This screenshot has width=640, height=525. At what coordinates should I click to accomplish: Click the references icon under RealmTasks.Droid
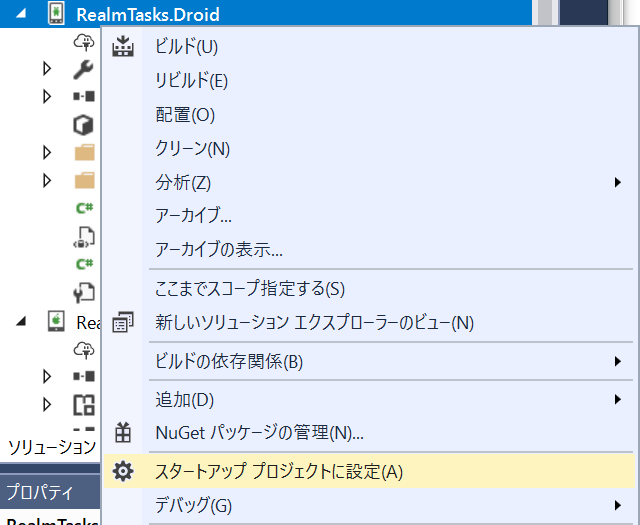click(x=84, y=96)
